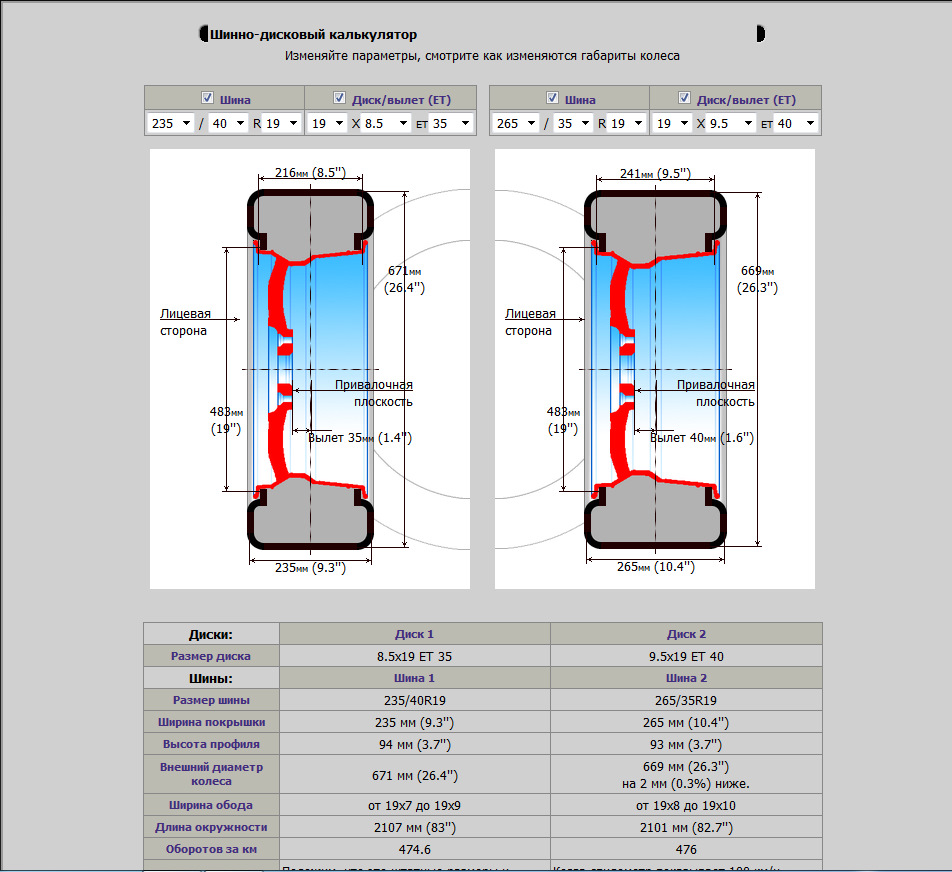The height and width of the screenshot is (872, 952).
Task: Click the 474.6 revolutions cell
Action: pyautogui.click(x=415, y=850)
